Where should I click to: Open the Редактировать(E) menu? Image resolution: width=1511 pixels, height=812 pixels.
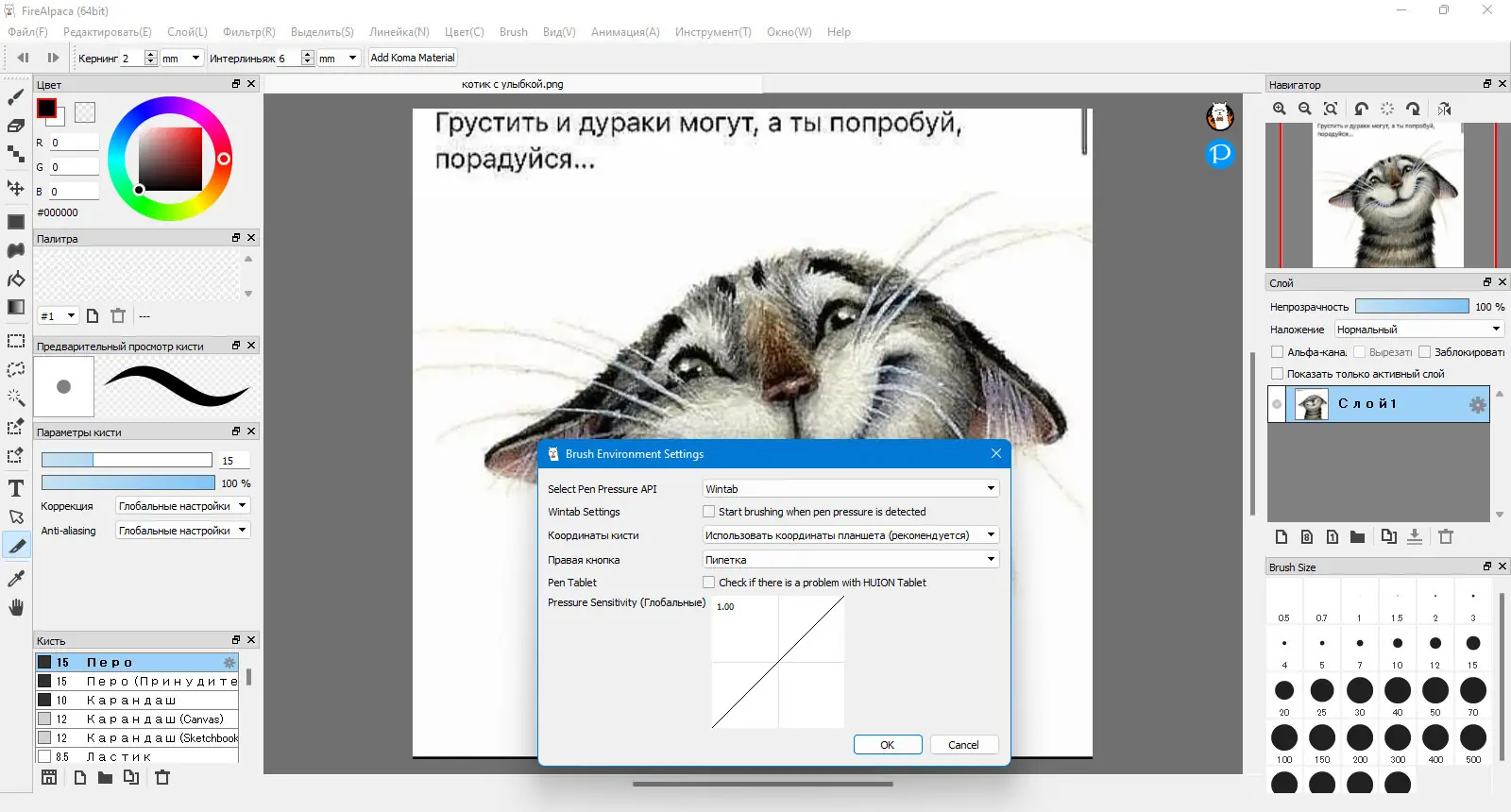pos(107,32)
